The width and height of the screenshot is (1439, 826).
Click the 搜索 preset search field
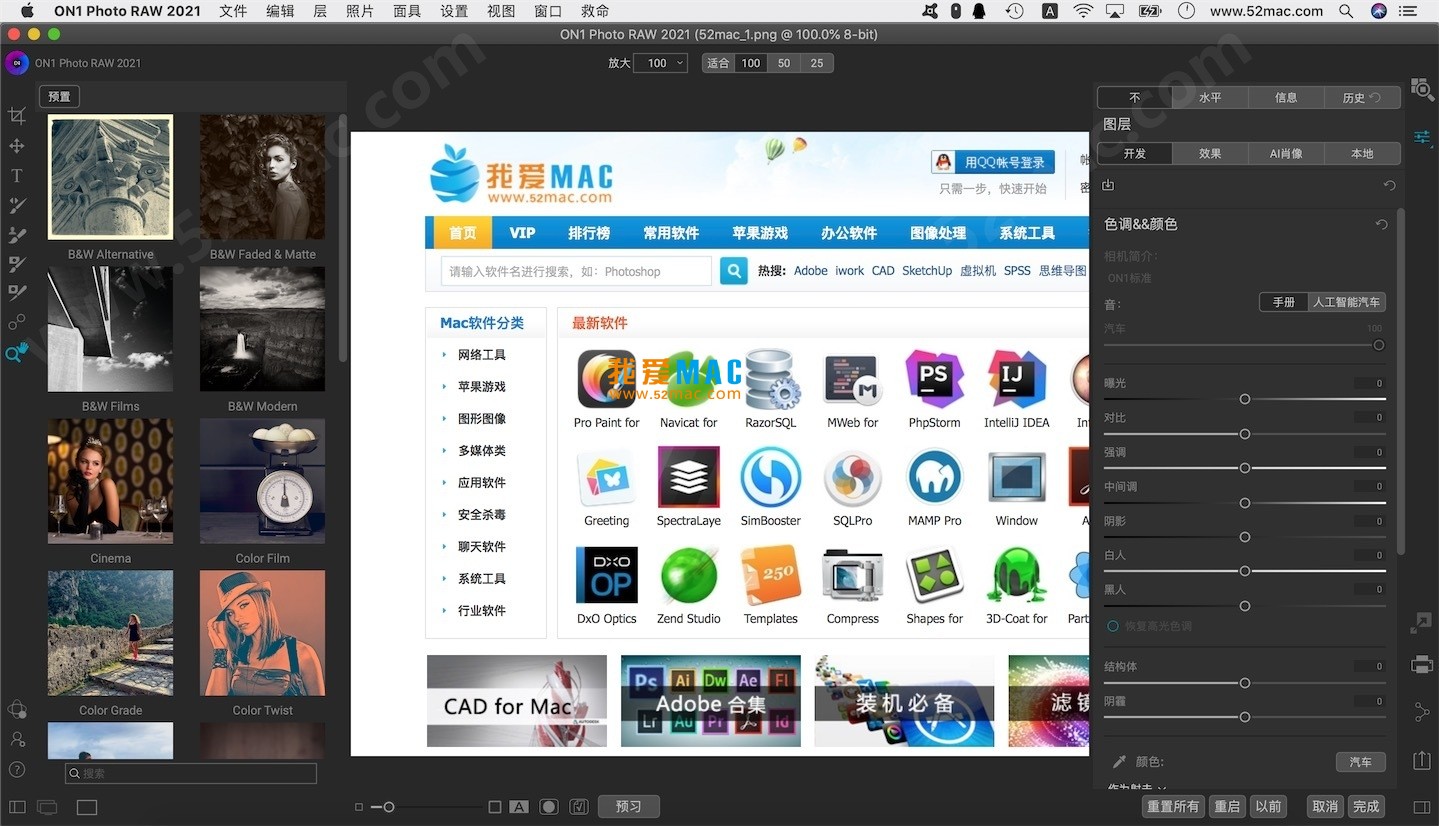(x=190, y=773)
